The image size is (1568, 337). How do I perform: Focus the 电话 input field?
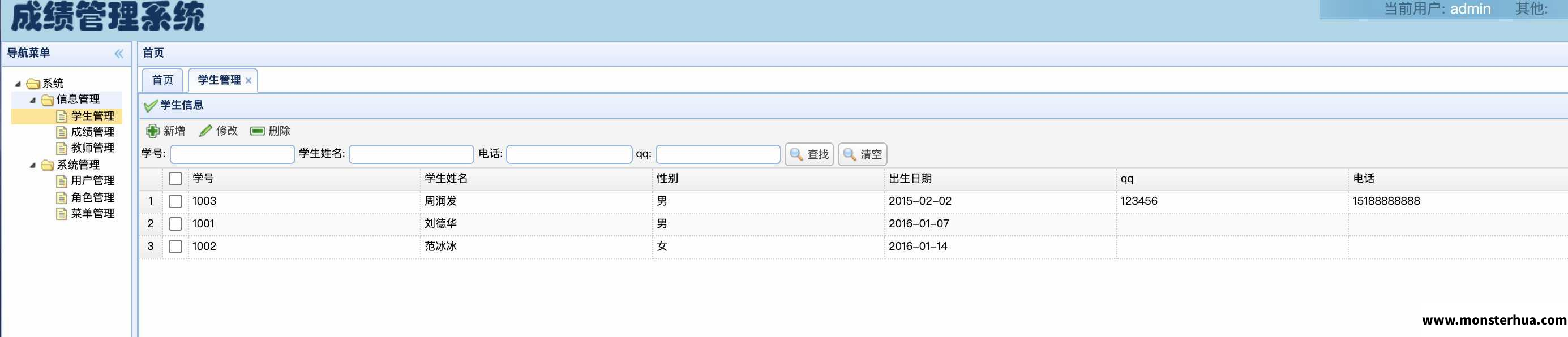(x=569, y=154)
